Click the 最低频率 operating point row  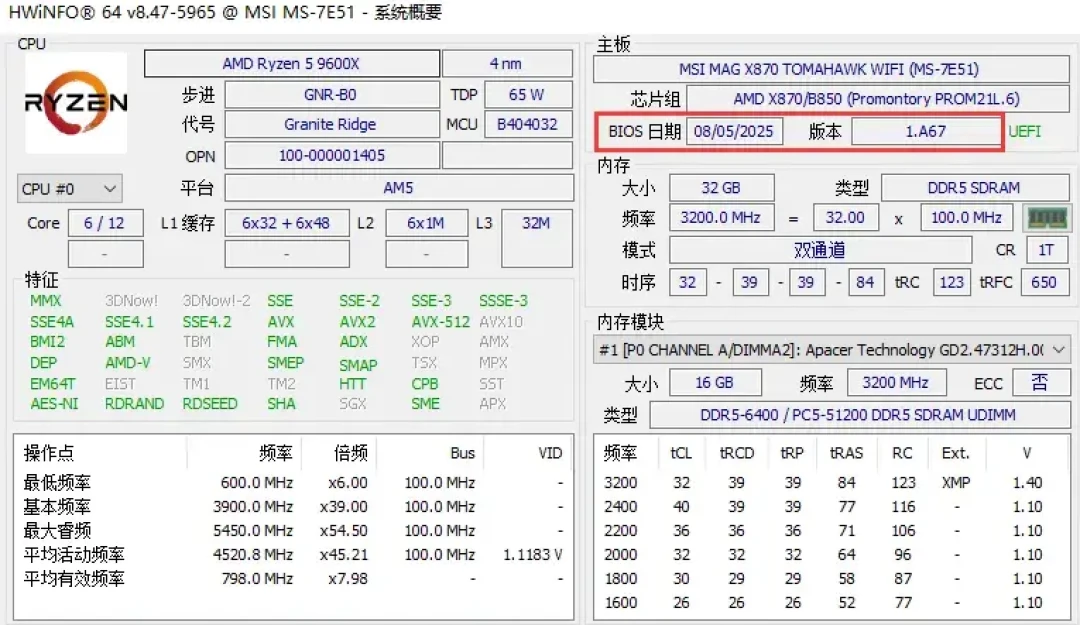tap(293, 482)
